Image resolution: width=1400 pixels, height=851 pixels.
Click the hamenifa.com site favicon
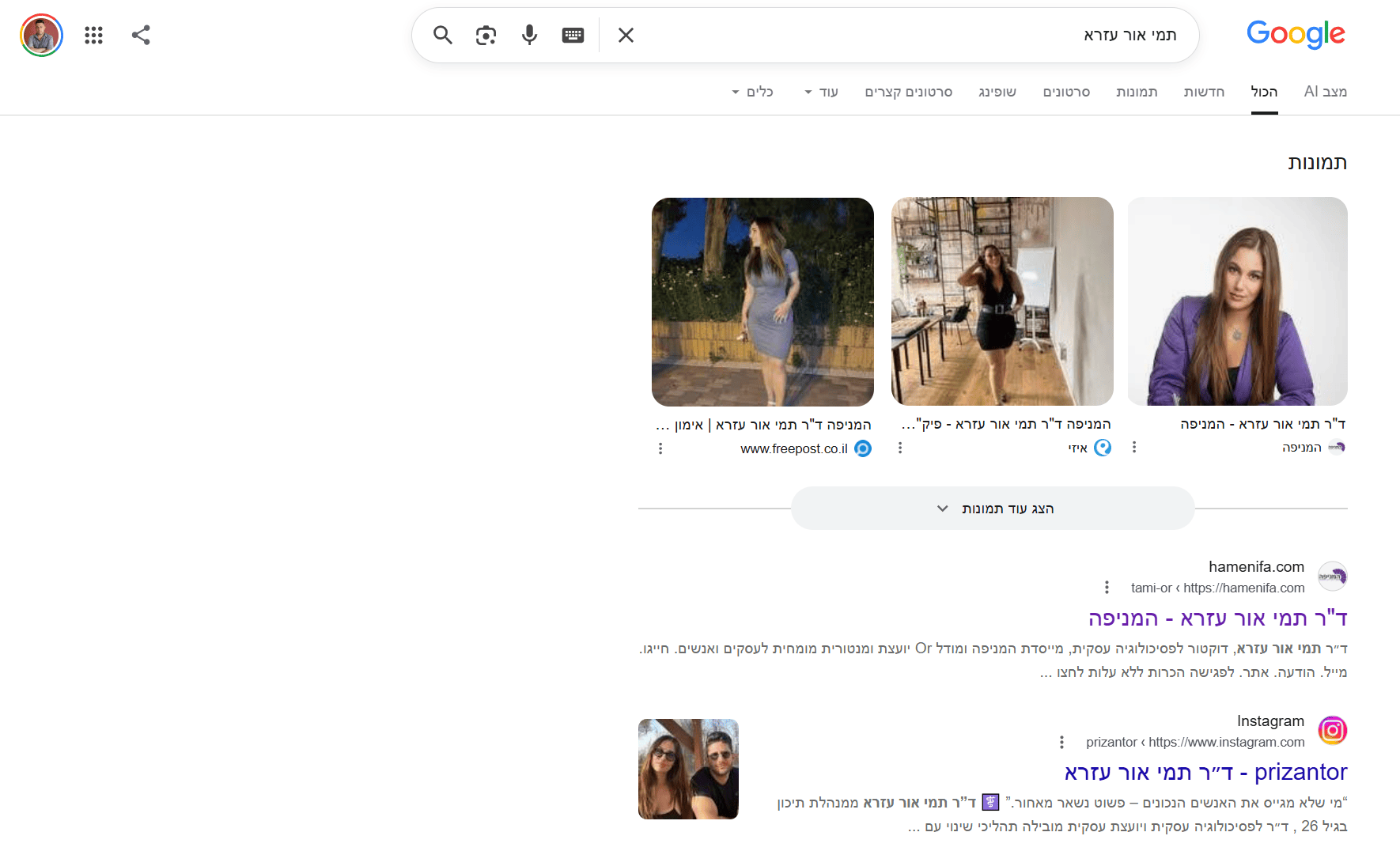[x=1333, y=577]
